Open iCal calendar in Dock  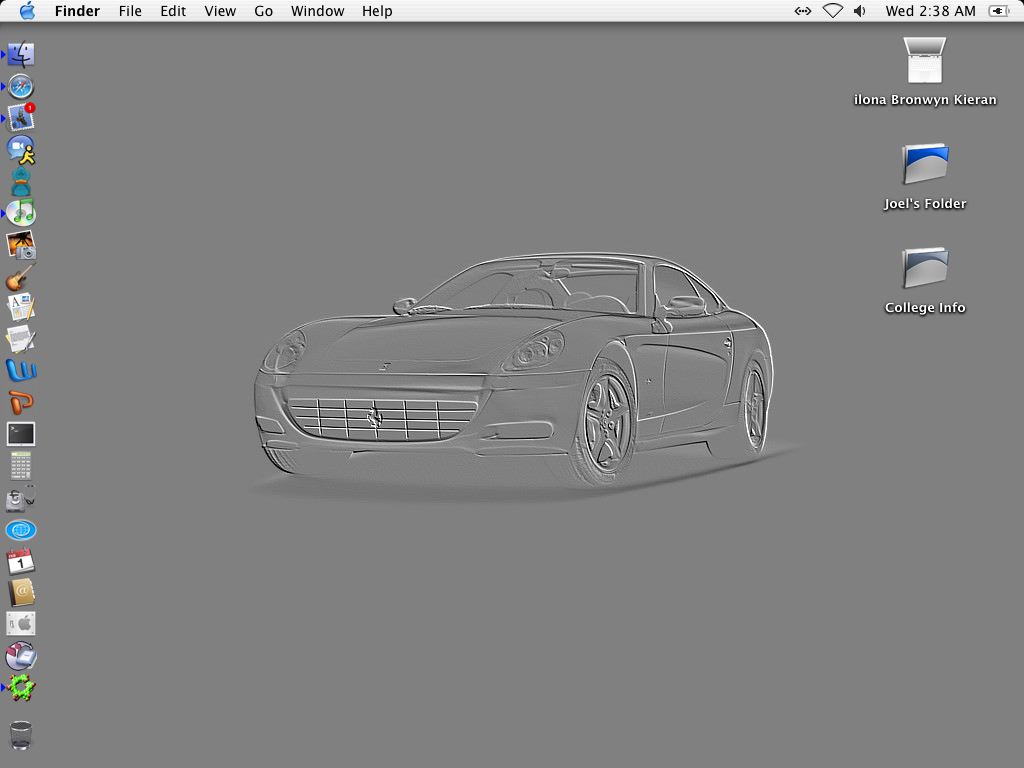21,561
